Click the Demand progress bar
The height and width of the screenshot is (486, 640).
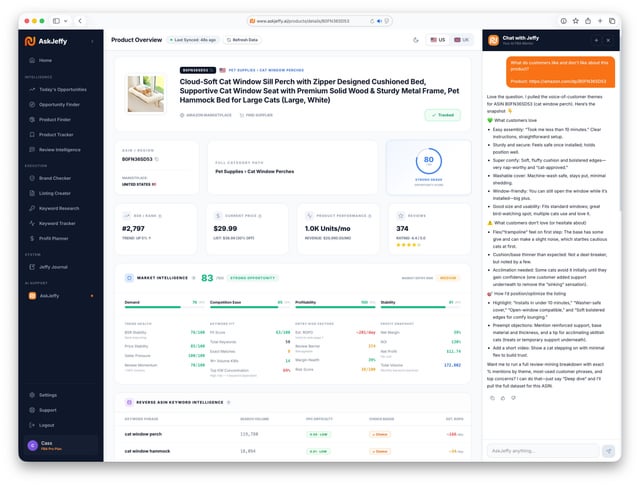pyautogui.click(x=164, y=307)
